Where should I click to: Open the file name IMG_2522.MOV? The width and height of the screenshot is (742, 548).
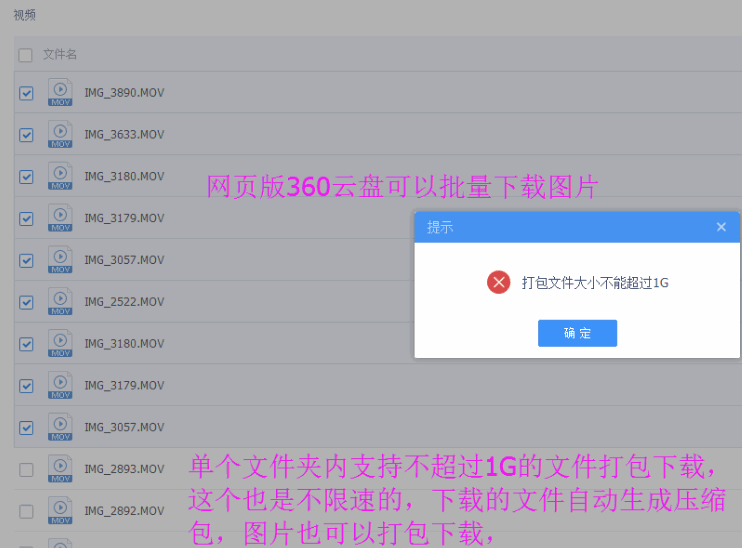(124, 302)
